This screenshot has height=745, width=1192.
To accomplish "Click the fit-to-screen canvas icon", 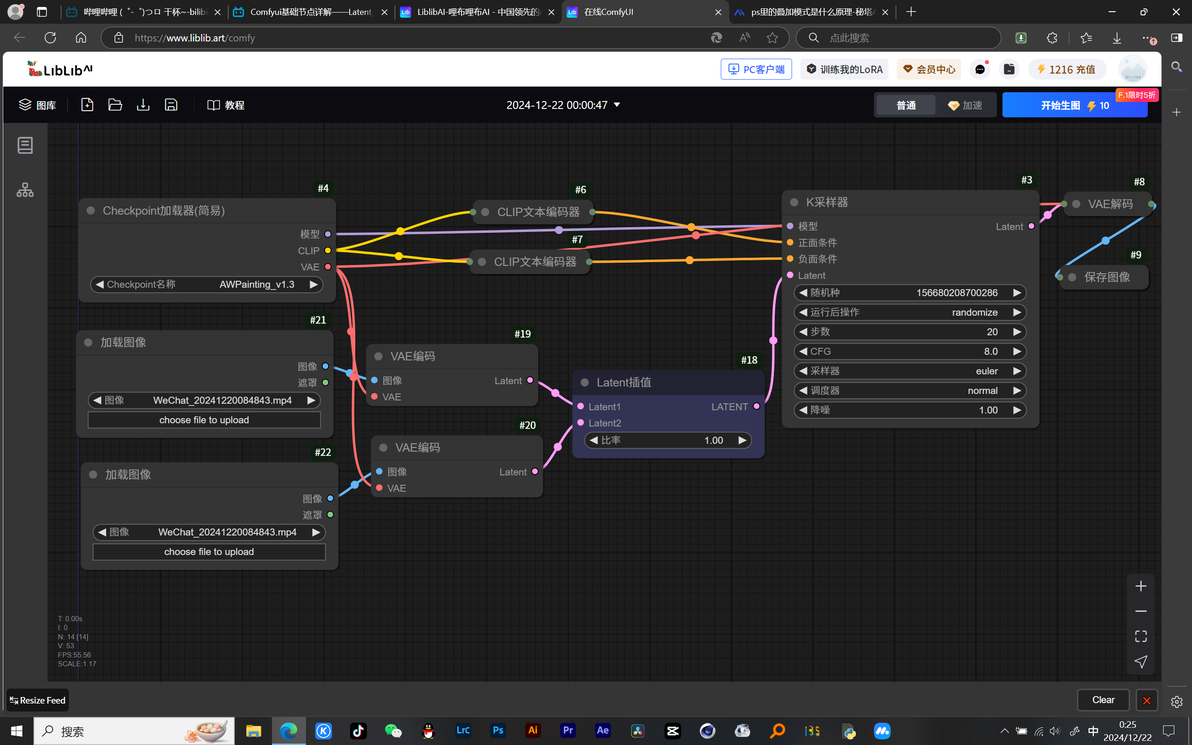I will 1140,636.
